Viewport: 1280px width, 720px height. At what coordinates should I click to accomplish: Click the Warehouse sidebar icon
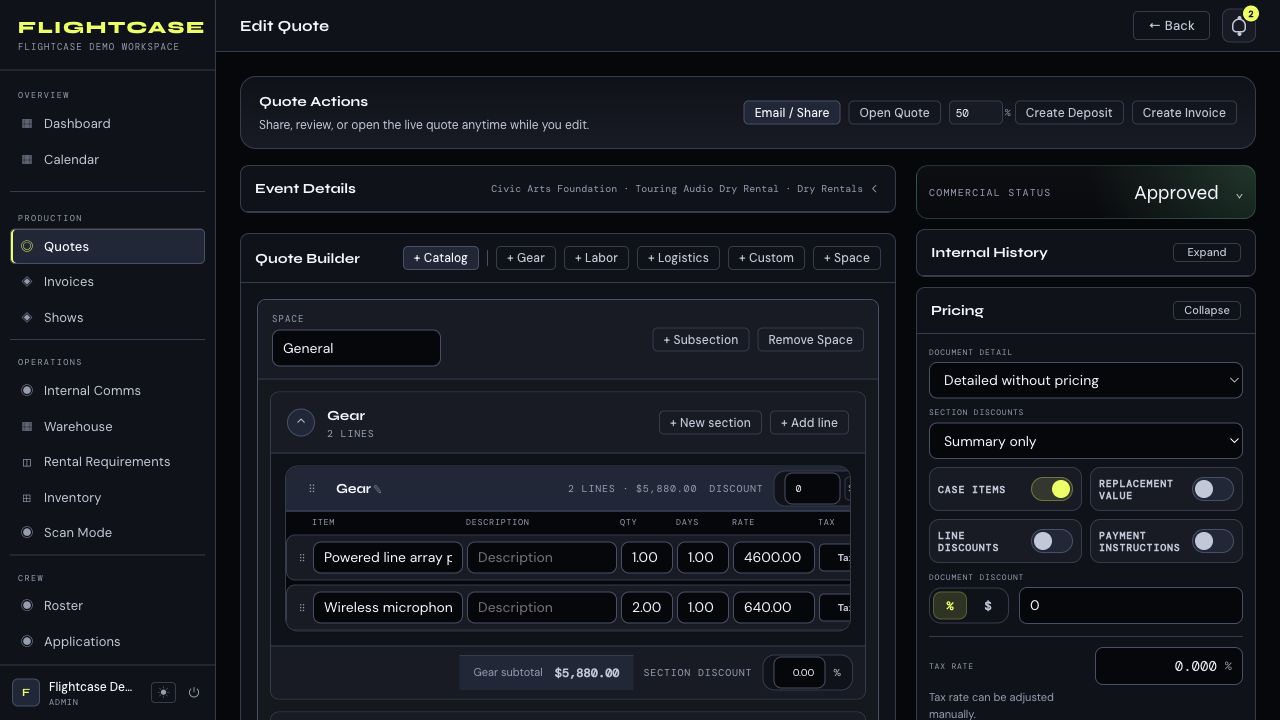[x=27, y=427]
